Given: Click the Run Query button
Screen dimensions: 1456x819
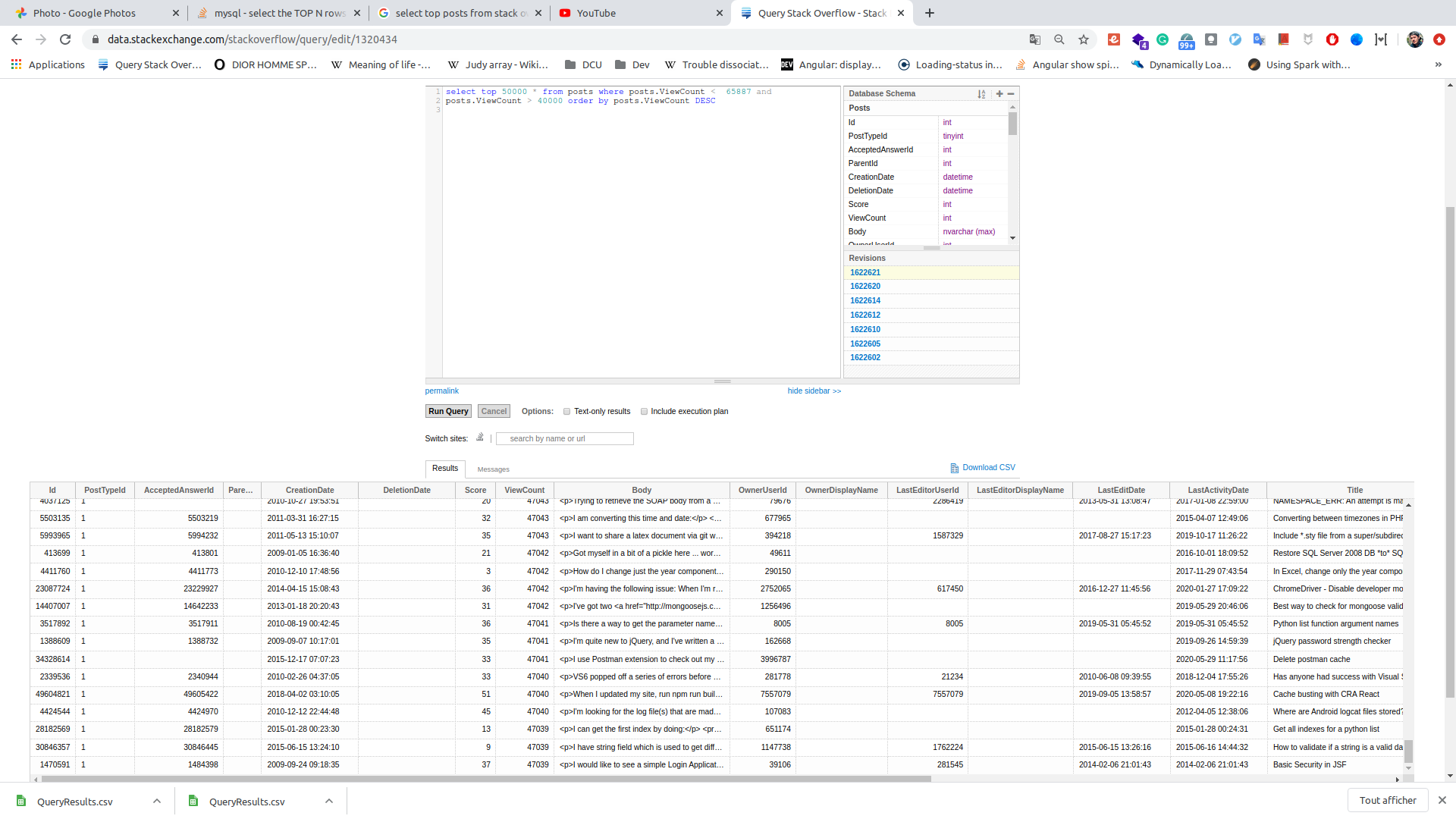Looking at the screenshot, I should coord(448,411).
